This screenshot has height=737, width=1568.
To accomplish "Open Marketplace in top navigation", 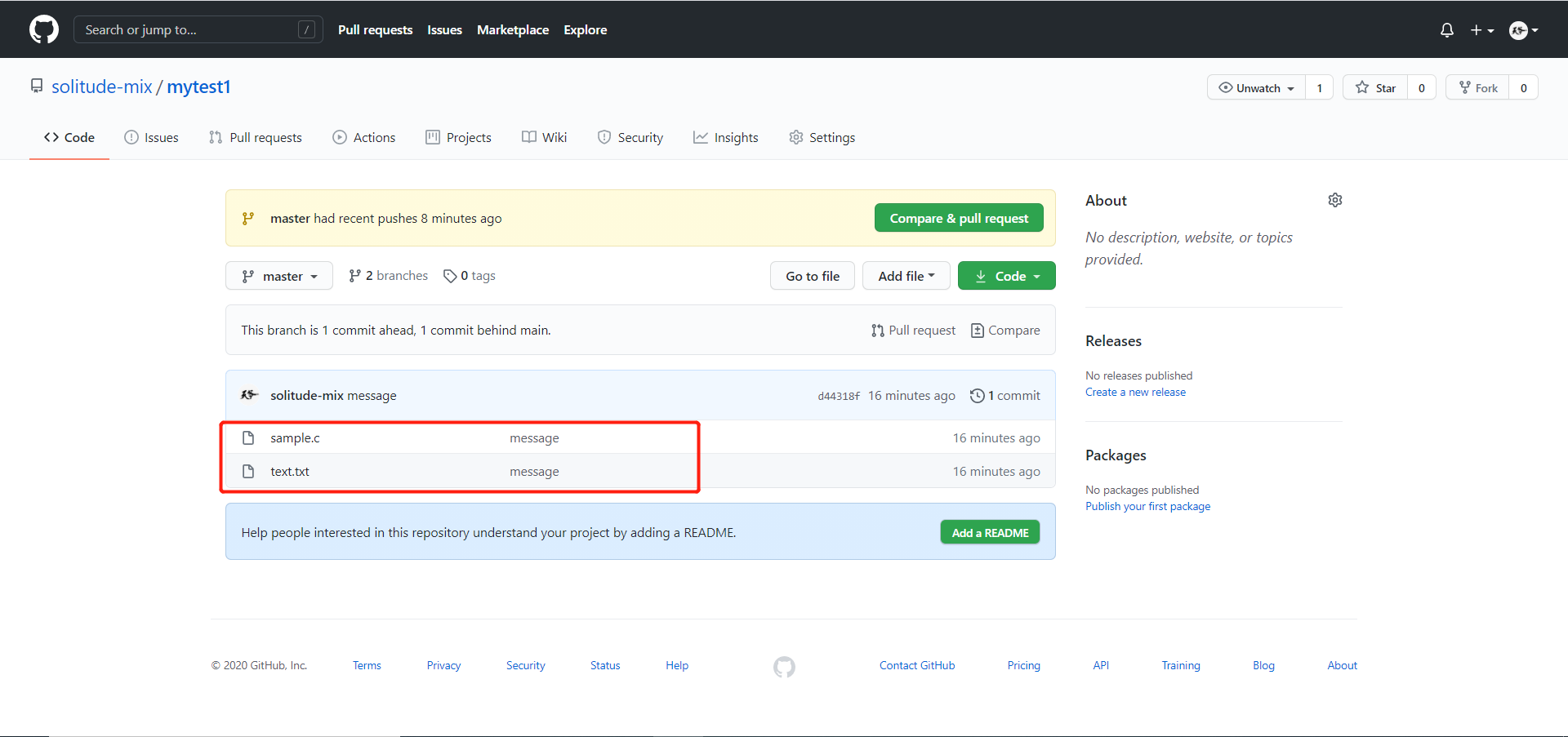I will (513, 30).
